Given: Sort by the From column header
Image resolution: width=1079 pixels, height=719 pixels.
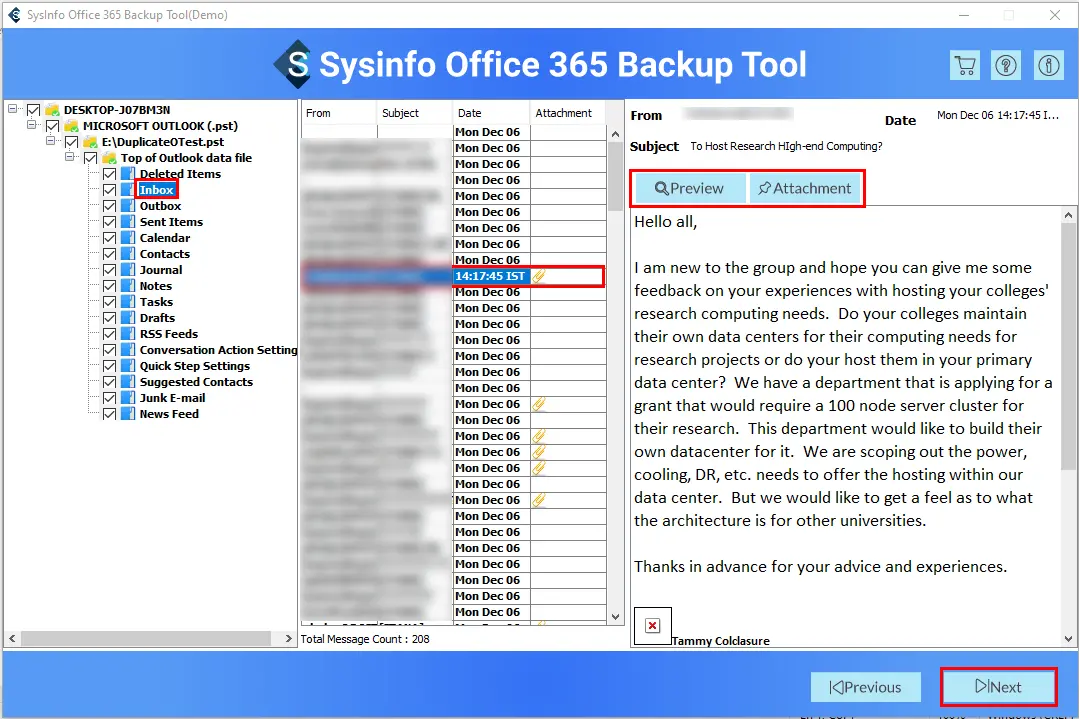Looking at the screenshot, I should point(339,113).
